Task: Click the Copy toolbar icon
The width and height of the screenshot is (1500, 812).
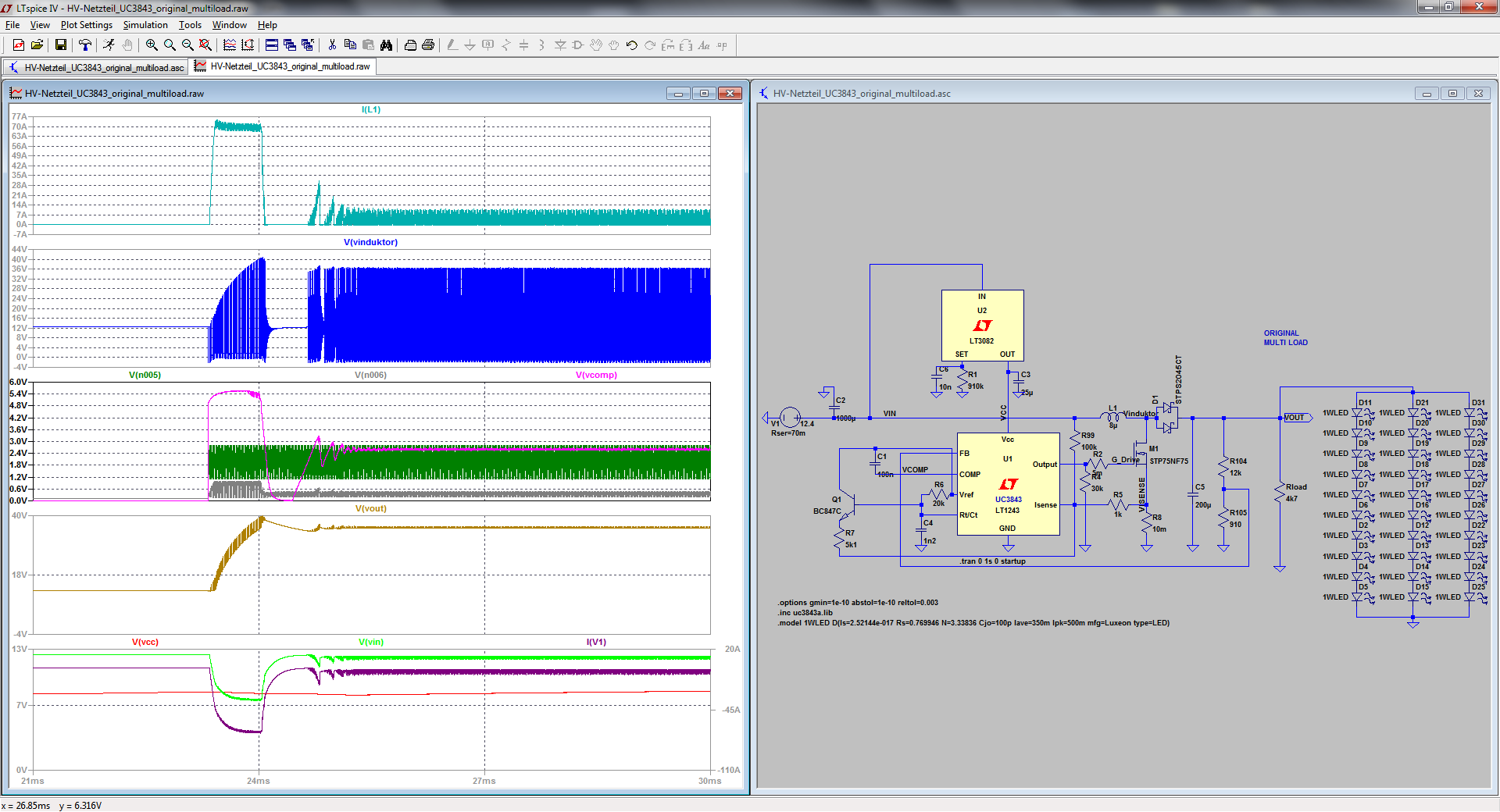Action: [x=350, y=45]
